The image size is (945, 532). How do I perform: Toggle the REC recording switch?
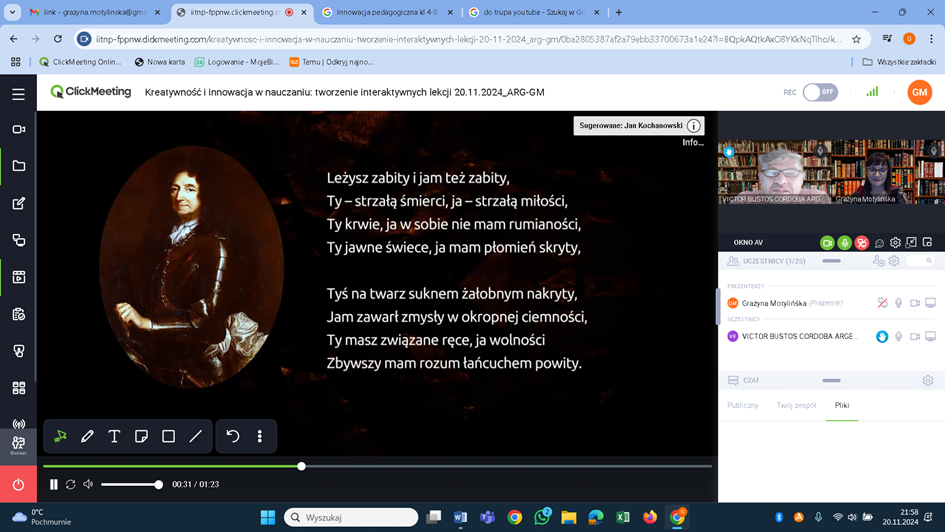[x=820, y=92]
